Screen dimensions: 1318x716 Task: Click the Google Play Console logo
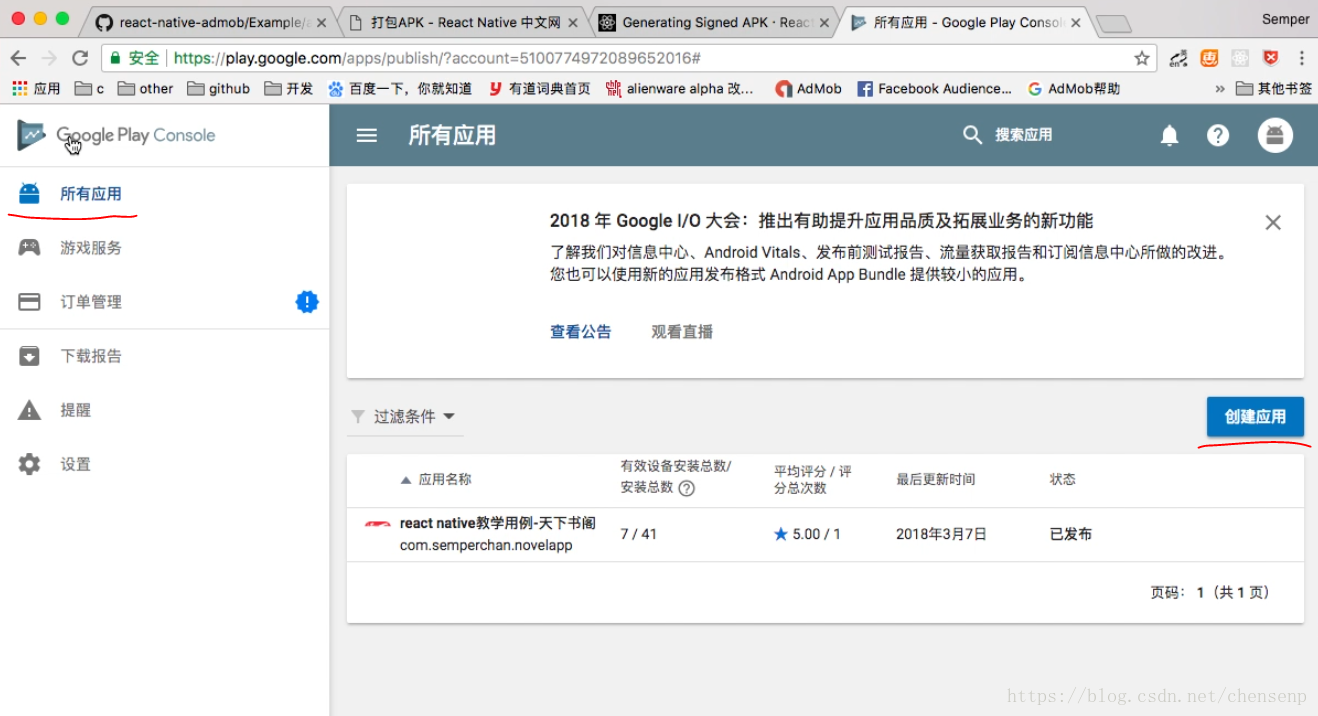tap(116, 135)
